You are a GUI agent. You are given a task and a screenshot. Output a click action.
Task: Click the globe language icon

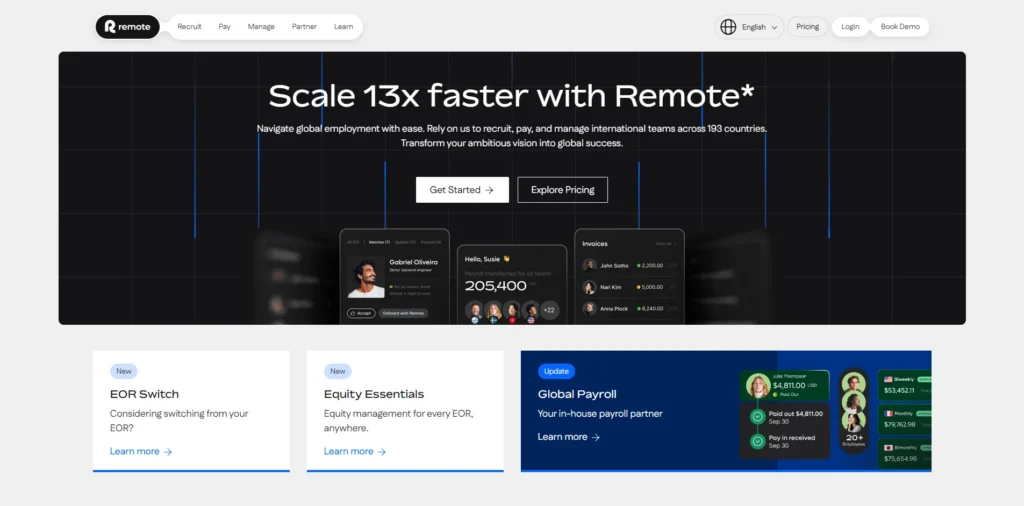[x=728, y=27]
